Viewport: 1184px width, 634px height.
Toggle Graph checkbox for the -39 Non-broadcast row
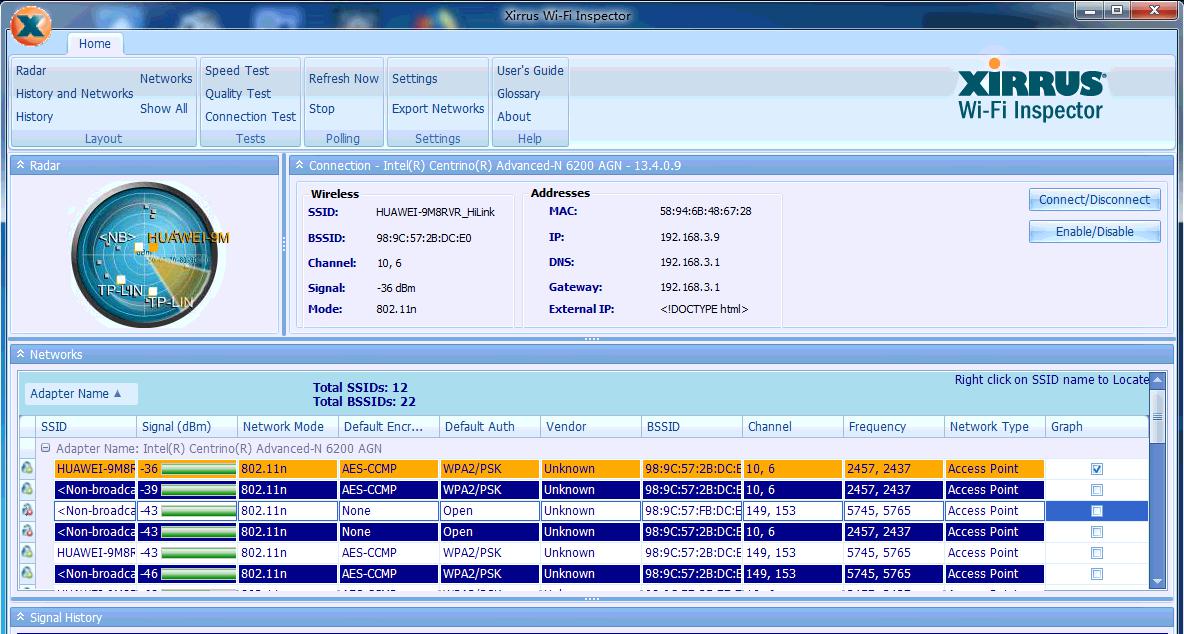click(x=1096, y=490)
